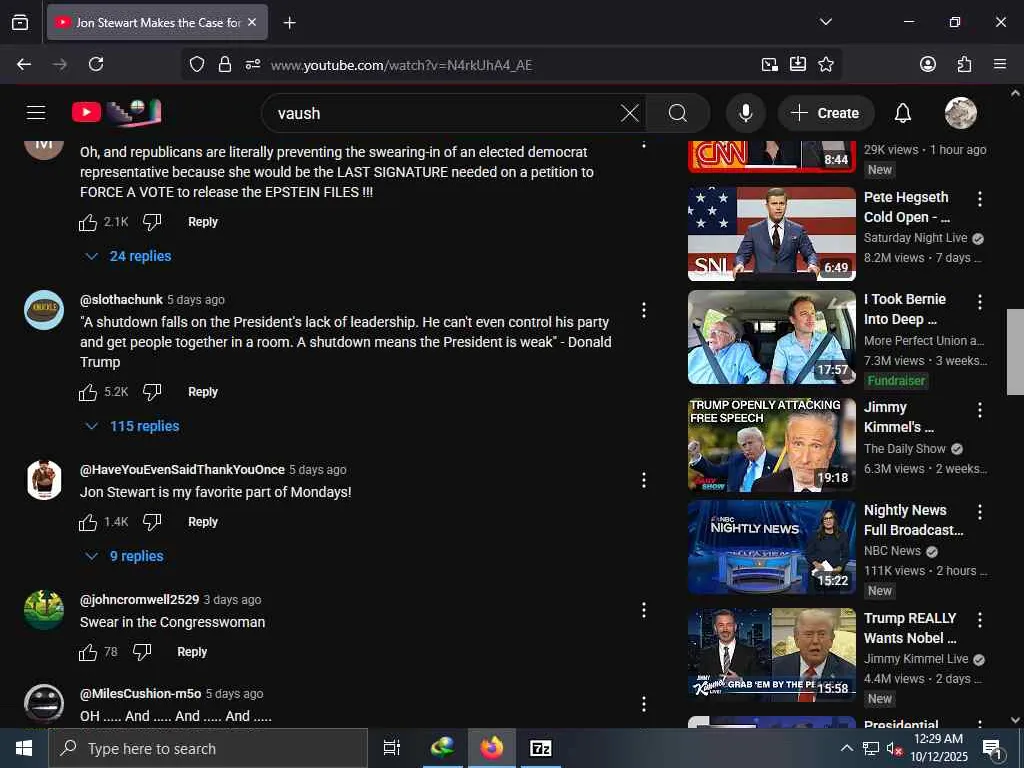Start voice search with microphone

coord(745,113)
